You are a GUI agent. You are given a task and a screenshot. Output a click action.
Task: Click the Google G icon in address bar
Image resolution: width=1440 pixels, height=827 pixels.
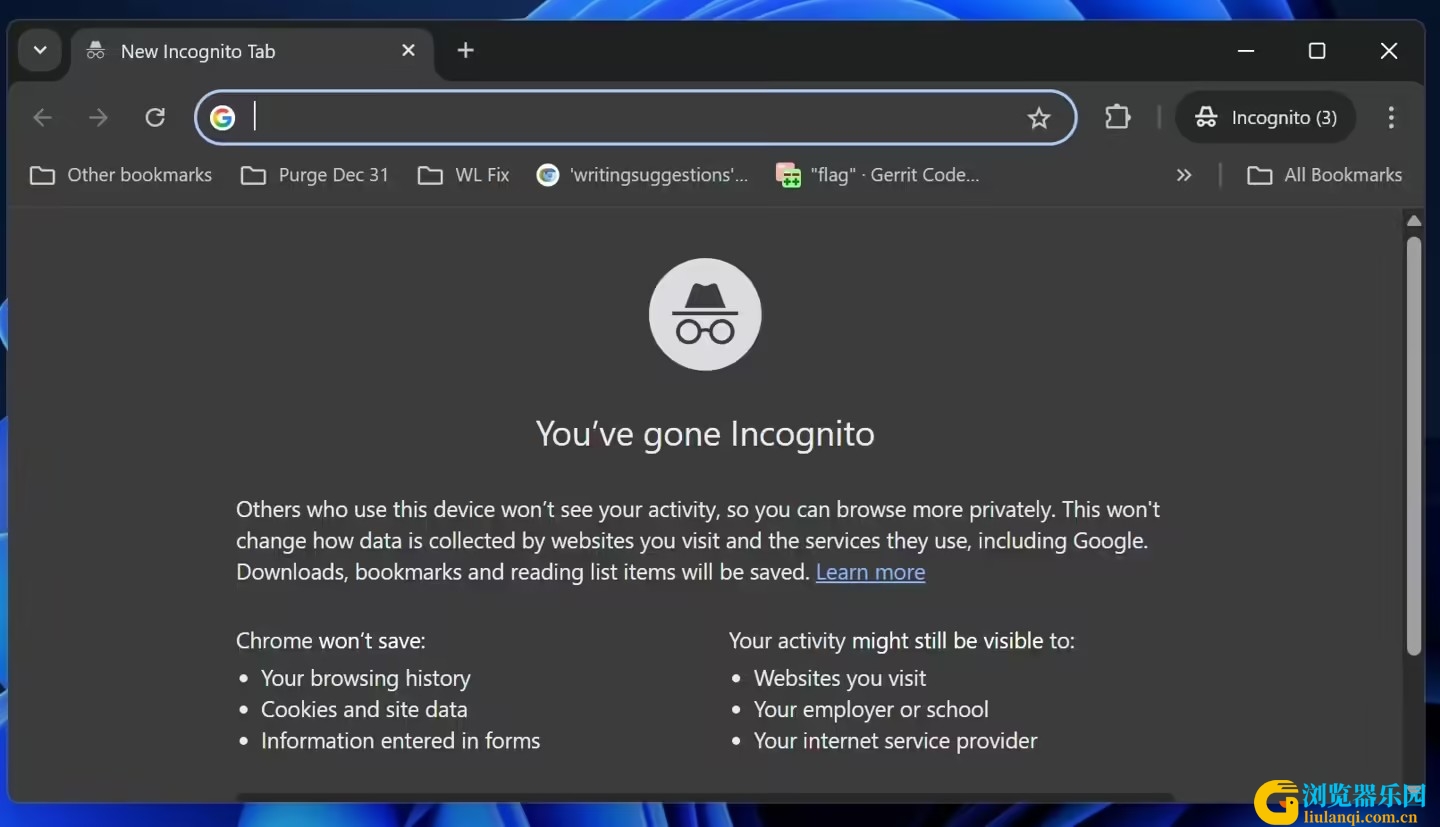pos(223,117)
